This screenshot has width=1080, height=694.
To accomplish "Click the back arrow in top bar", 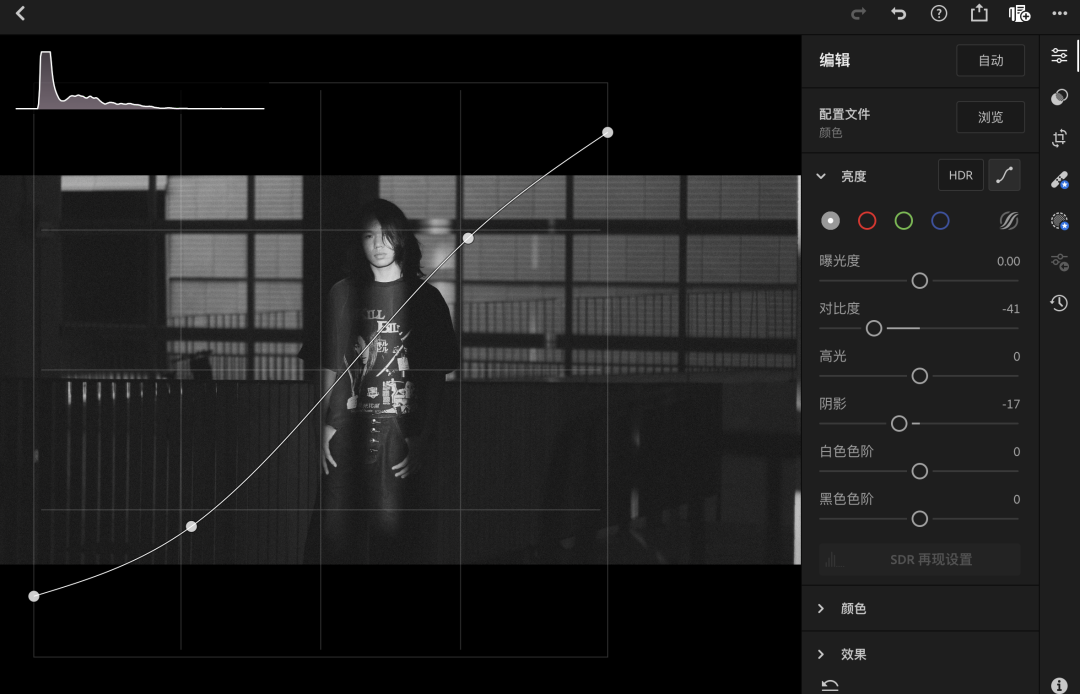I will coord(20,14).
